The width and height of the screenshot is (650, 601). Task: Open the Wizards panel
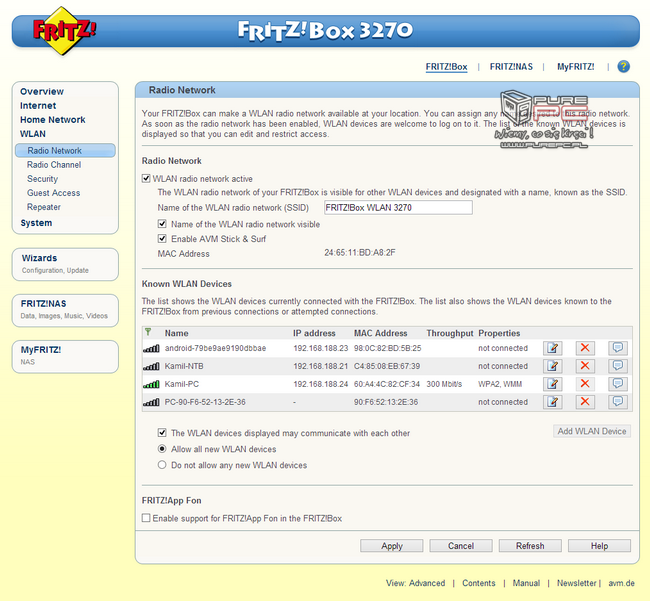point(65,264)
